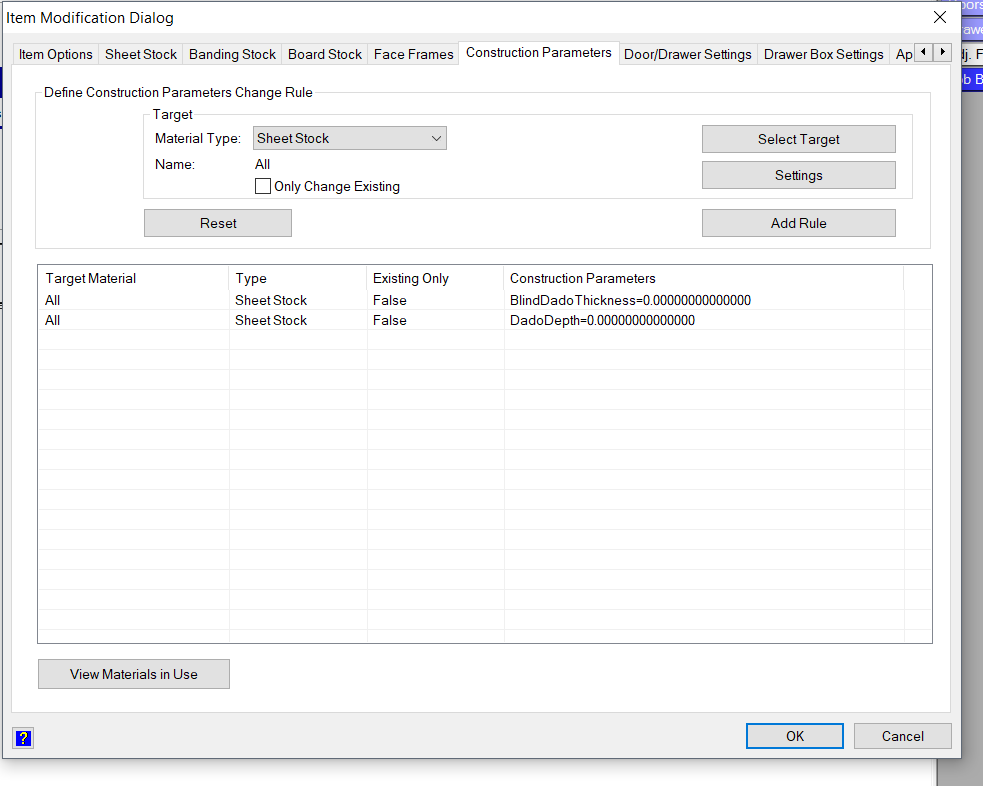The image size is (983, 786).
Task: Click the Settings button
Action: click(798, 175)
